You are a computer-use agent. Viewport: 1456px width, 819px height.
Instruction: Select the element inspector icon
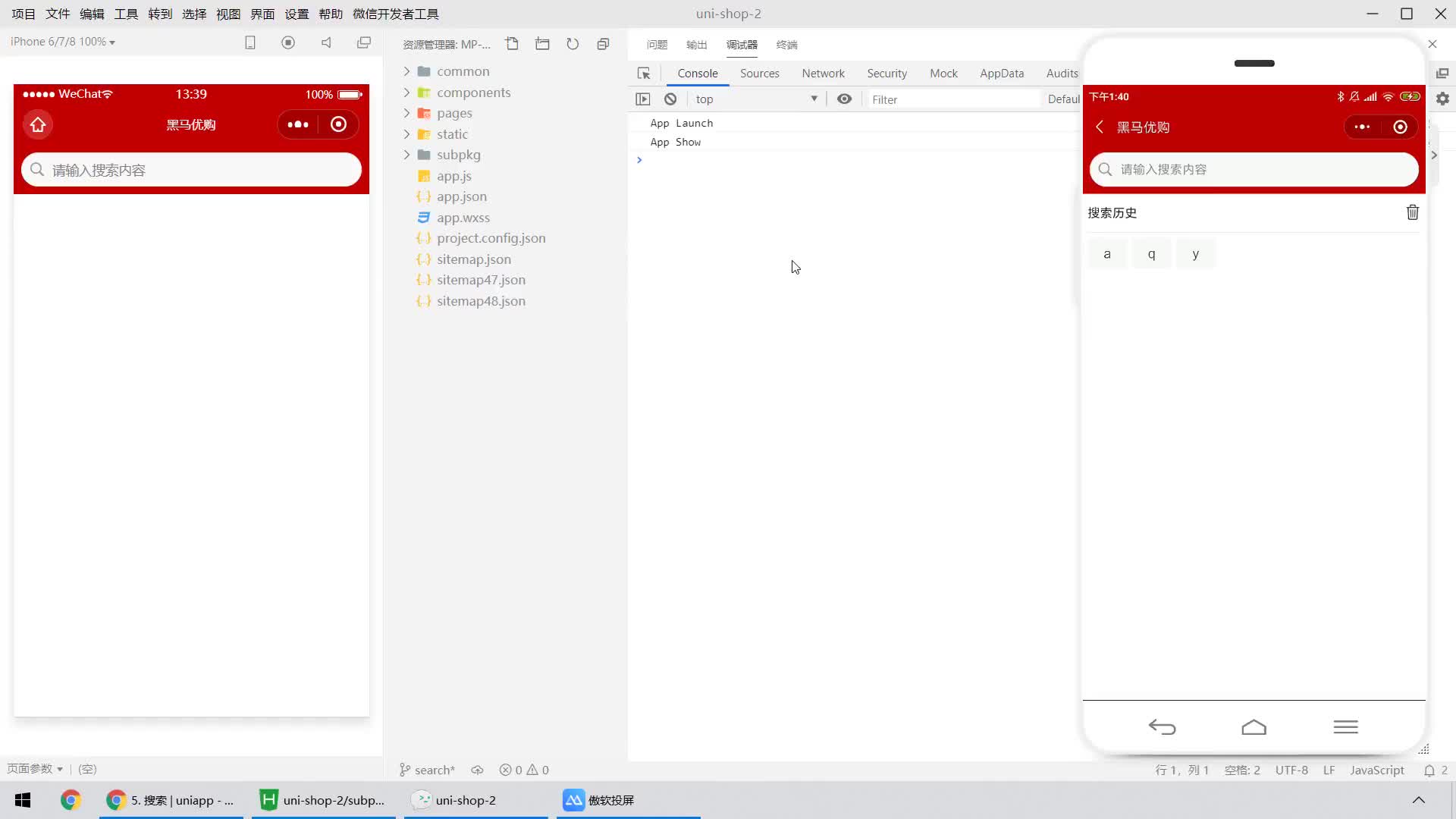[x=644, y=74]
